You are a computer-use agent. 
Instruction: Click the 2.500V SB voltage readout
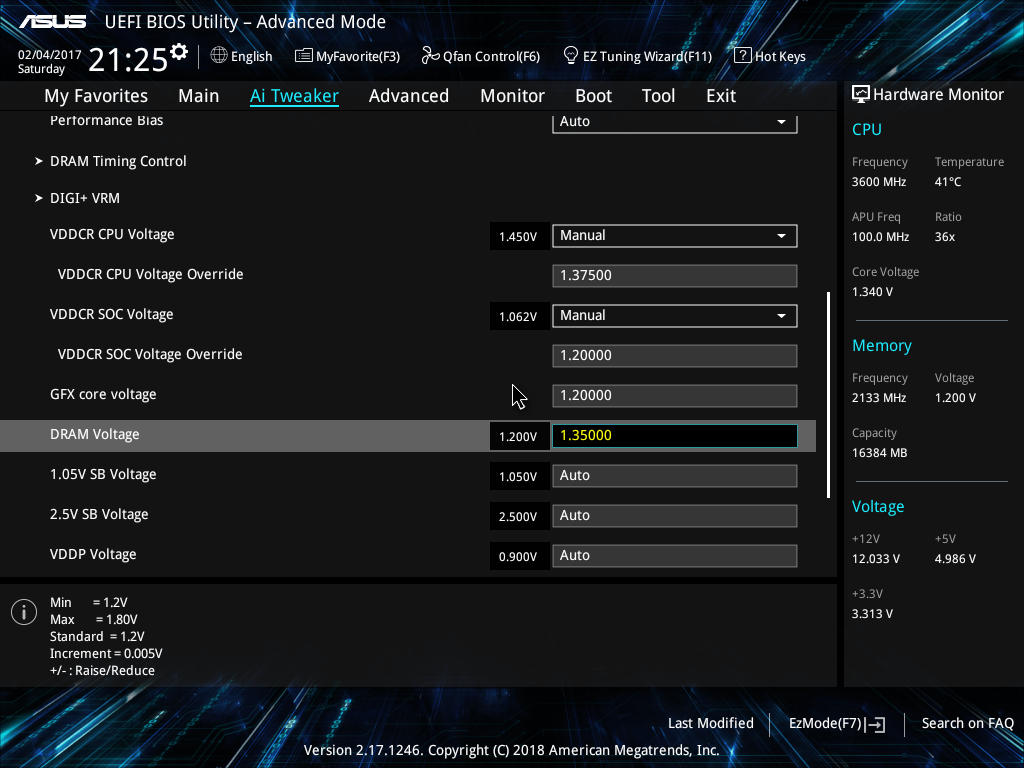[518, 517]
